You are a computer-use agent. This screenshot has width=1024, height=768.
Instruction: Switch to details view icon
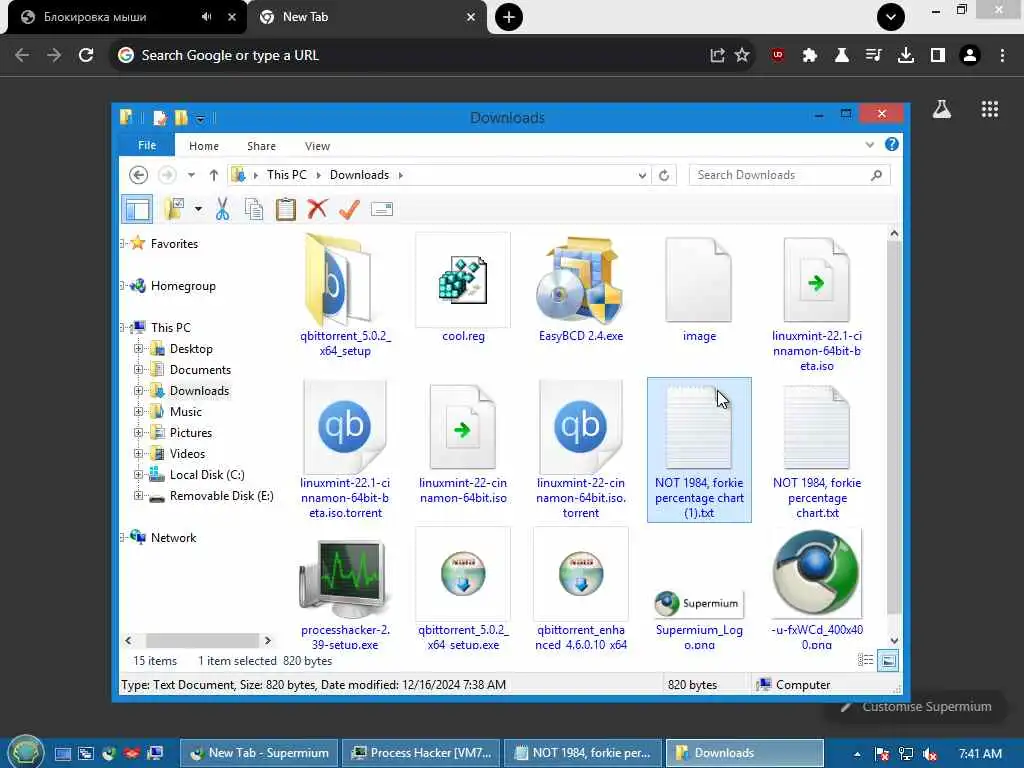865,660
